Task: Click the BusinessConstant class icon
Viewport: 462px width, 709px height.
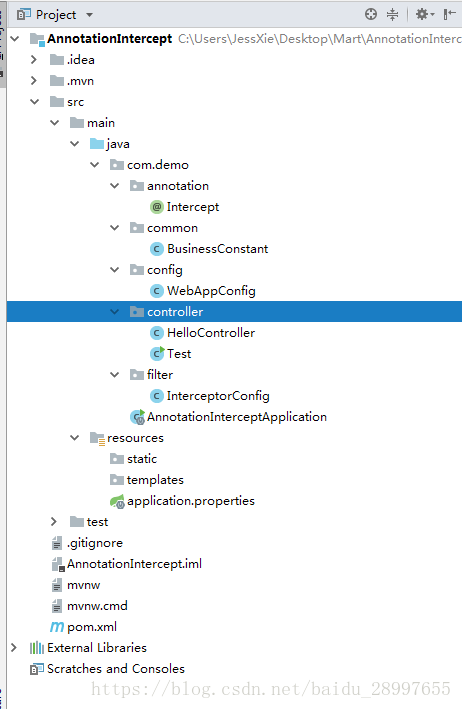Action: tap(156, 249)
